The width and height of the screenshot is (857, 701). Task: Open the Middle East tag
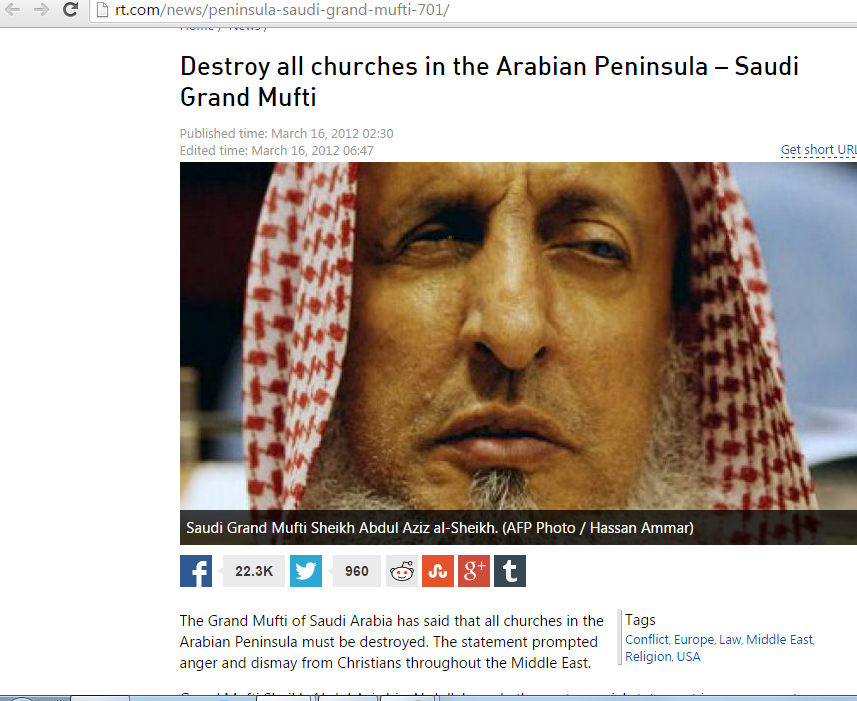pyautogui.click(x=779, y=639)
